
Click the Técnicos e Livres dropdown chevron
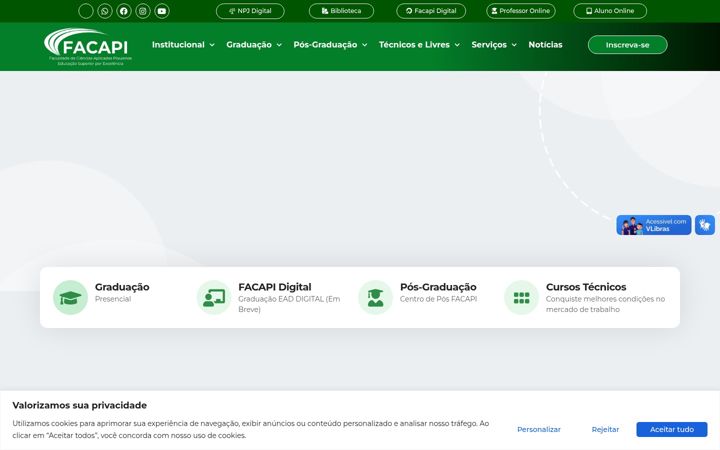[457, 45]
